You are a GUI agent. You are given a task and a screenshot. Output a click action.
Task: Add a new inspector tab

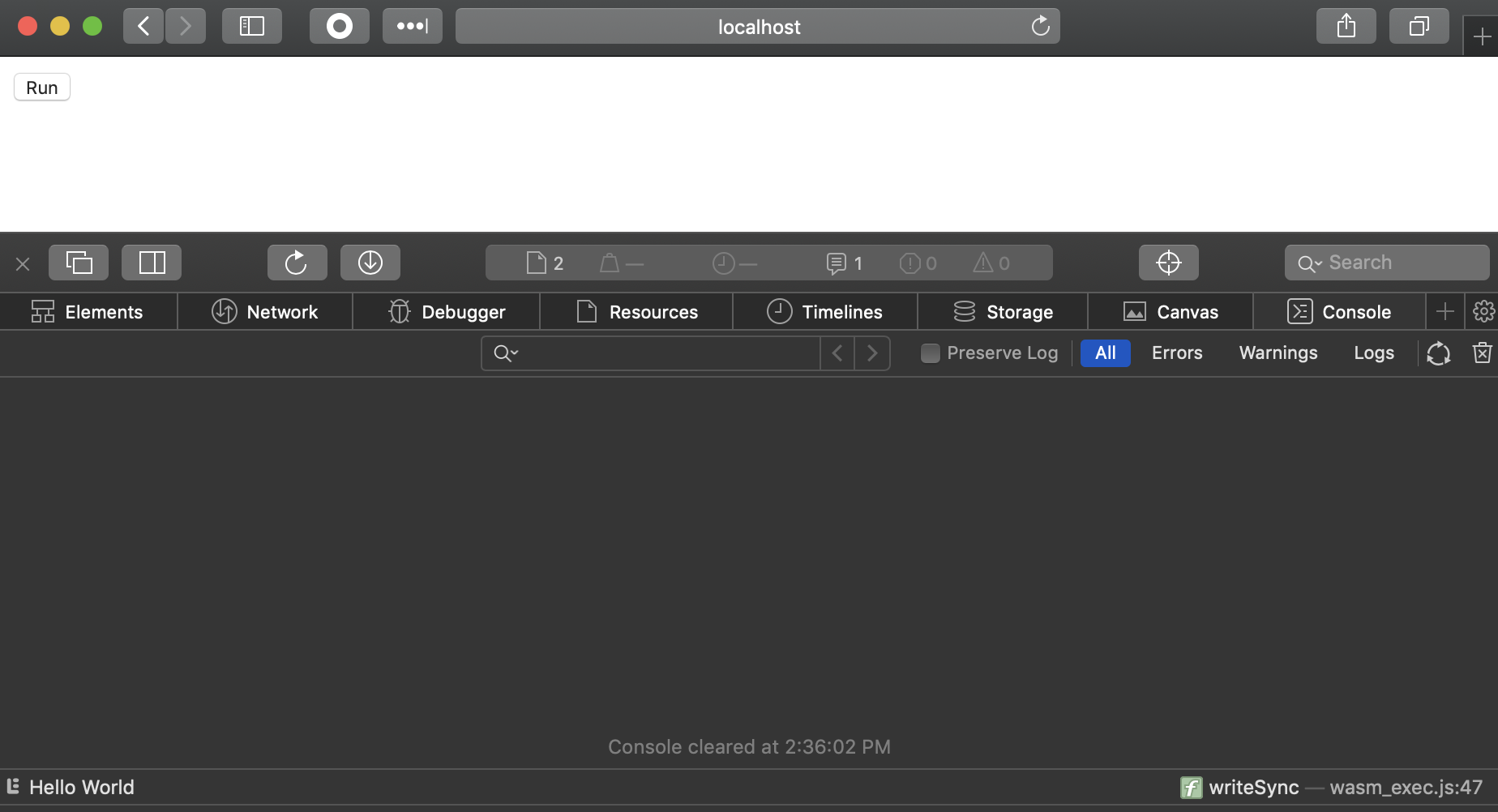click(x=1444, y=312)
